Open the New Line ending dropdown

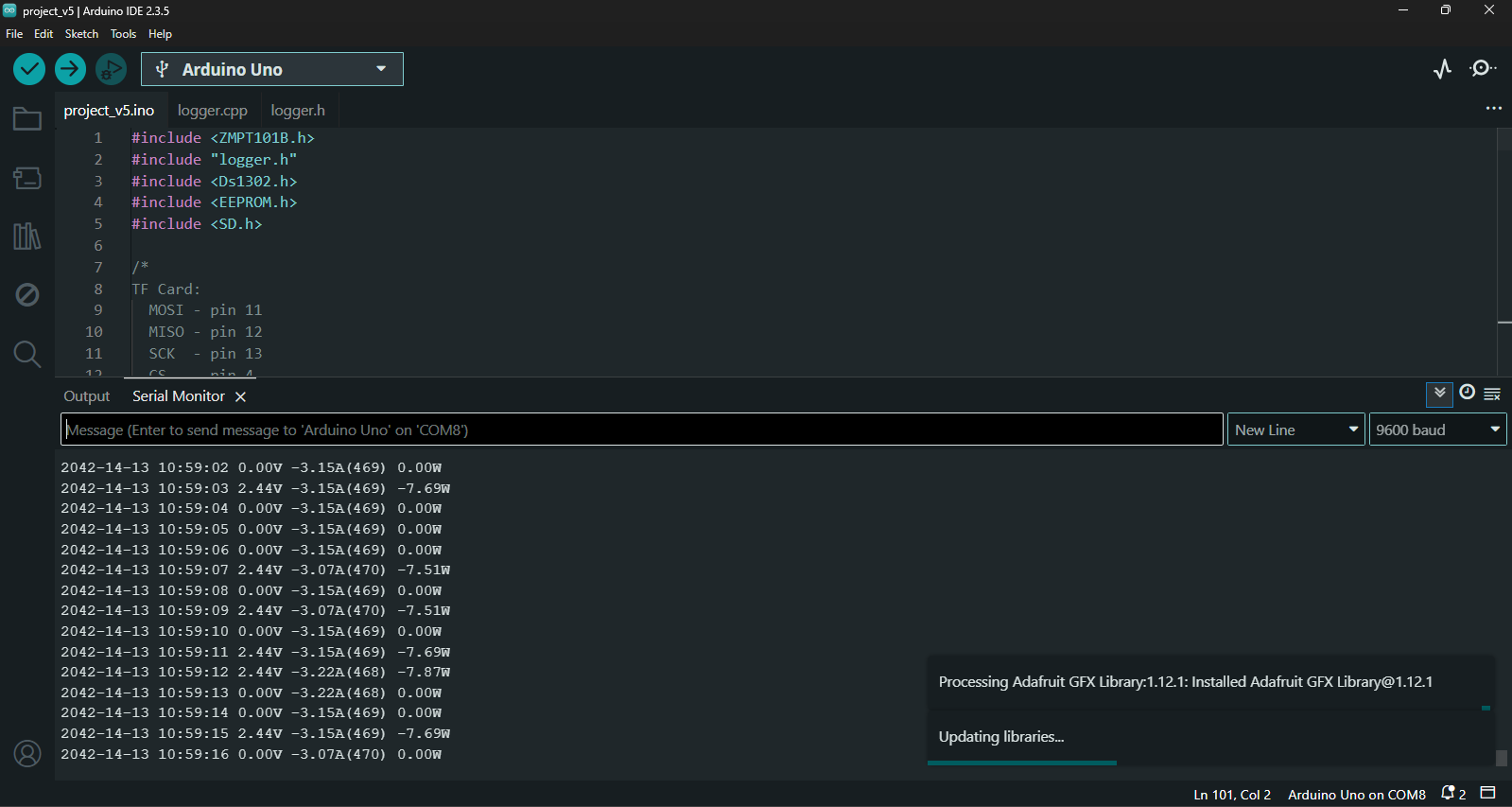pos(1295,430)
